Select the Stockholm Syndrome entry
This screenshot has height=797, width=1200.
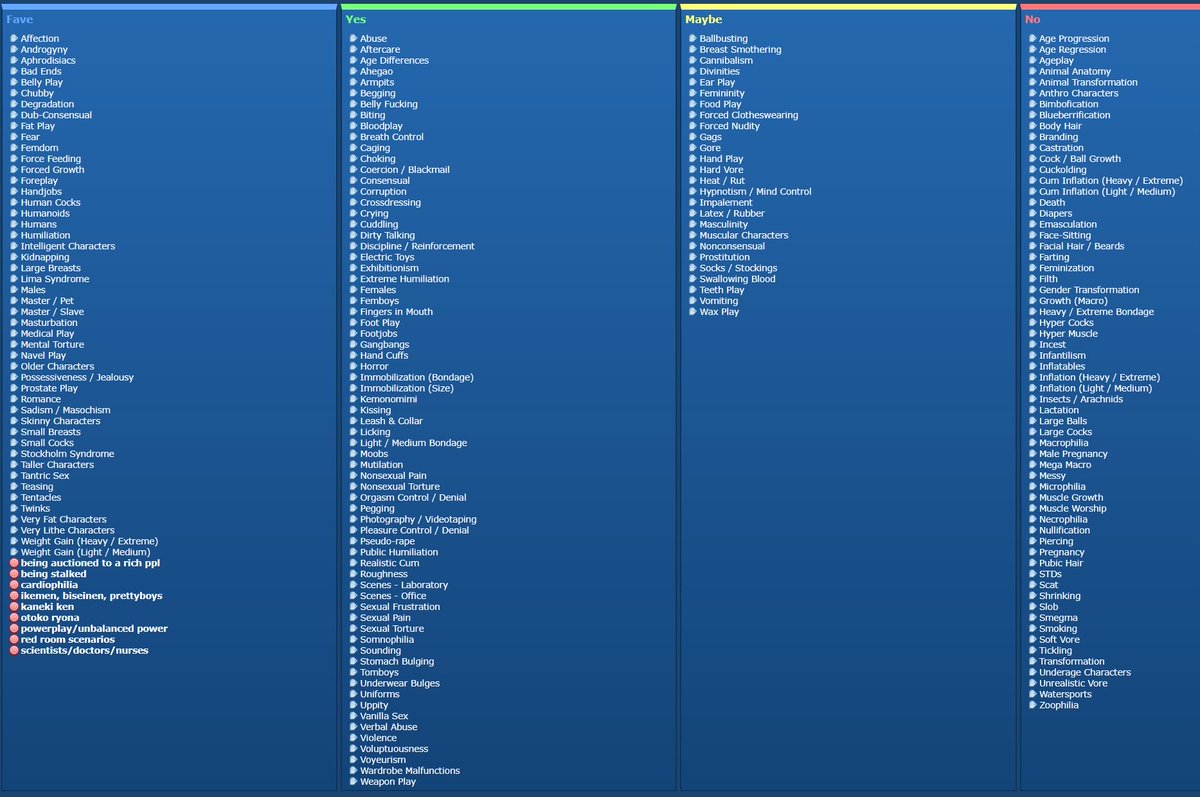pyautogui.click(x=67, y=454)
